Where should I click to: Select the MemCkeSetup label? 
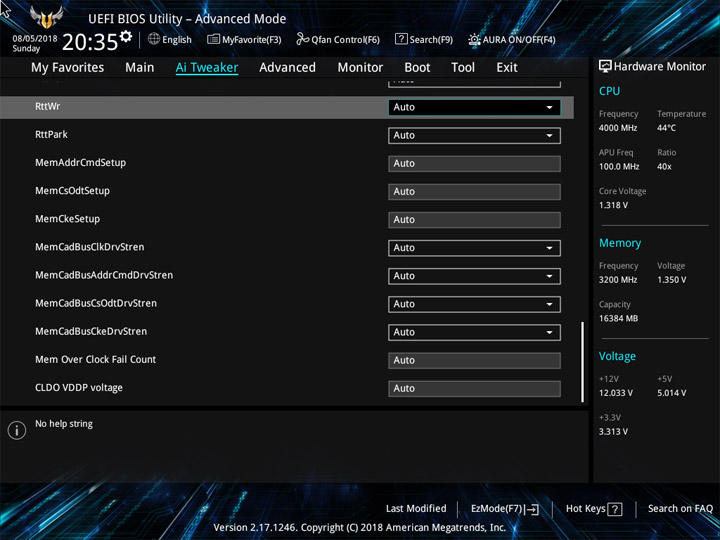68,219
